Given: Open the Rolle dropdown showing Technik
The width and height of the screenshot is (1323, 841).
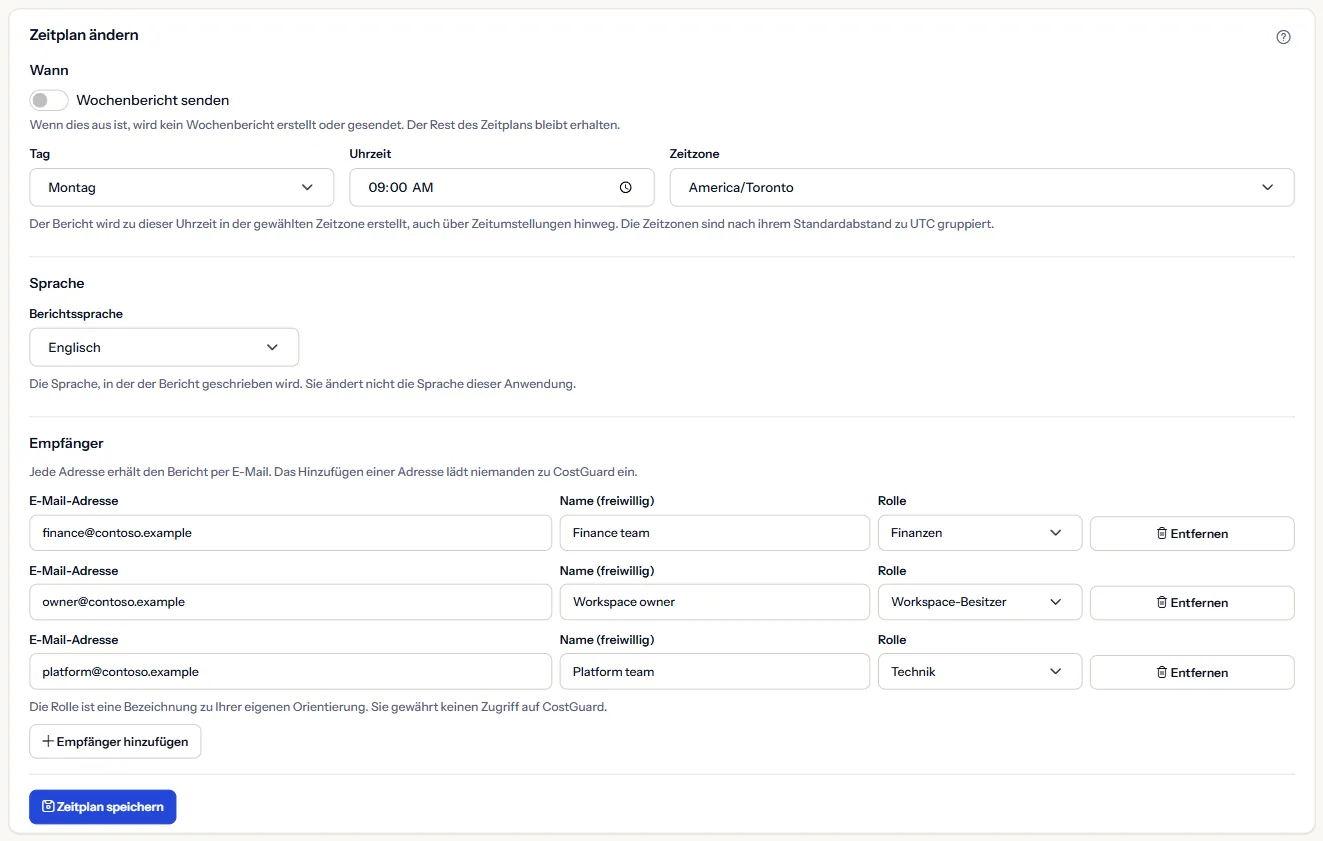Looking at the screenshot, I should coord(980,672).
